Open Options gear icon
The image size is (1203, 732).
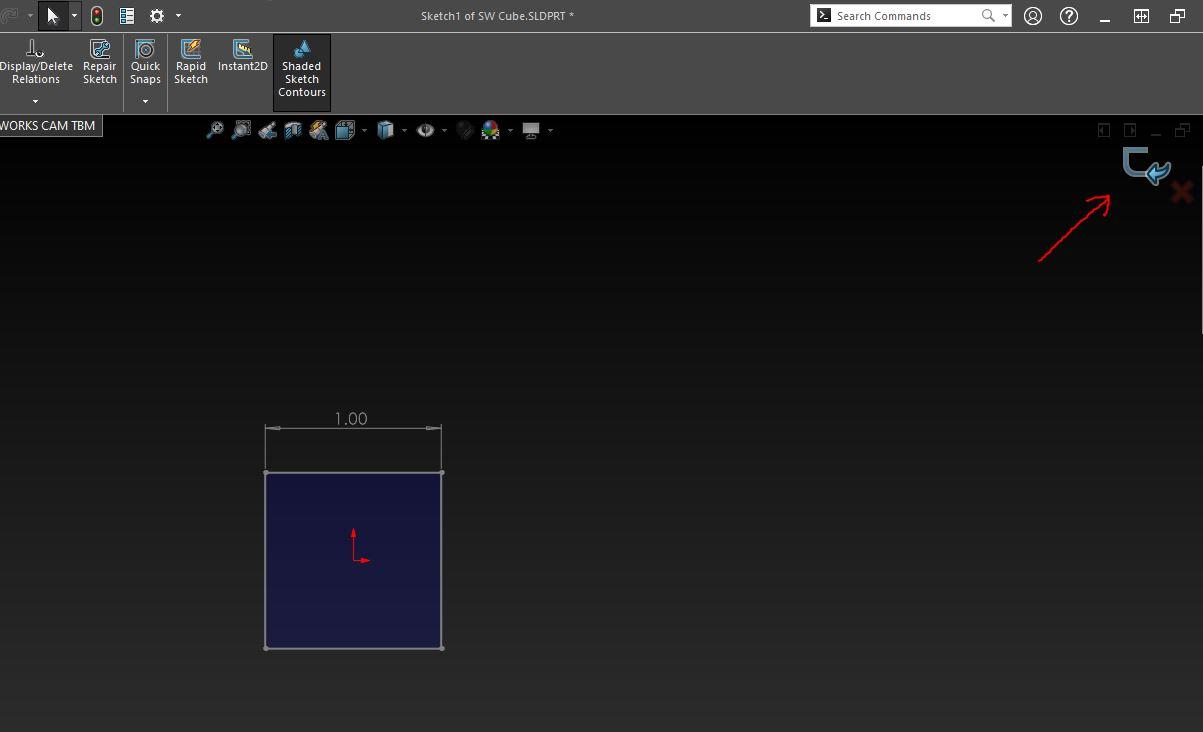point(157,16)
